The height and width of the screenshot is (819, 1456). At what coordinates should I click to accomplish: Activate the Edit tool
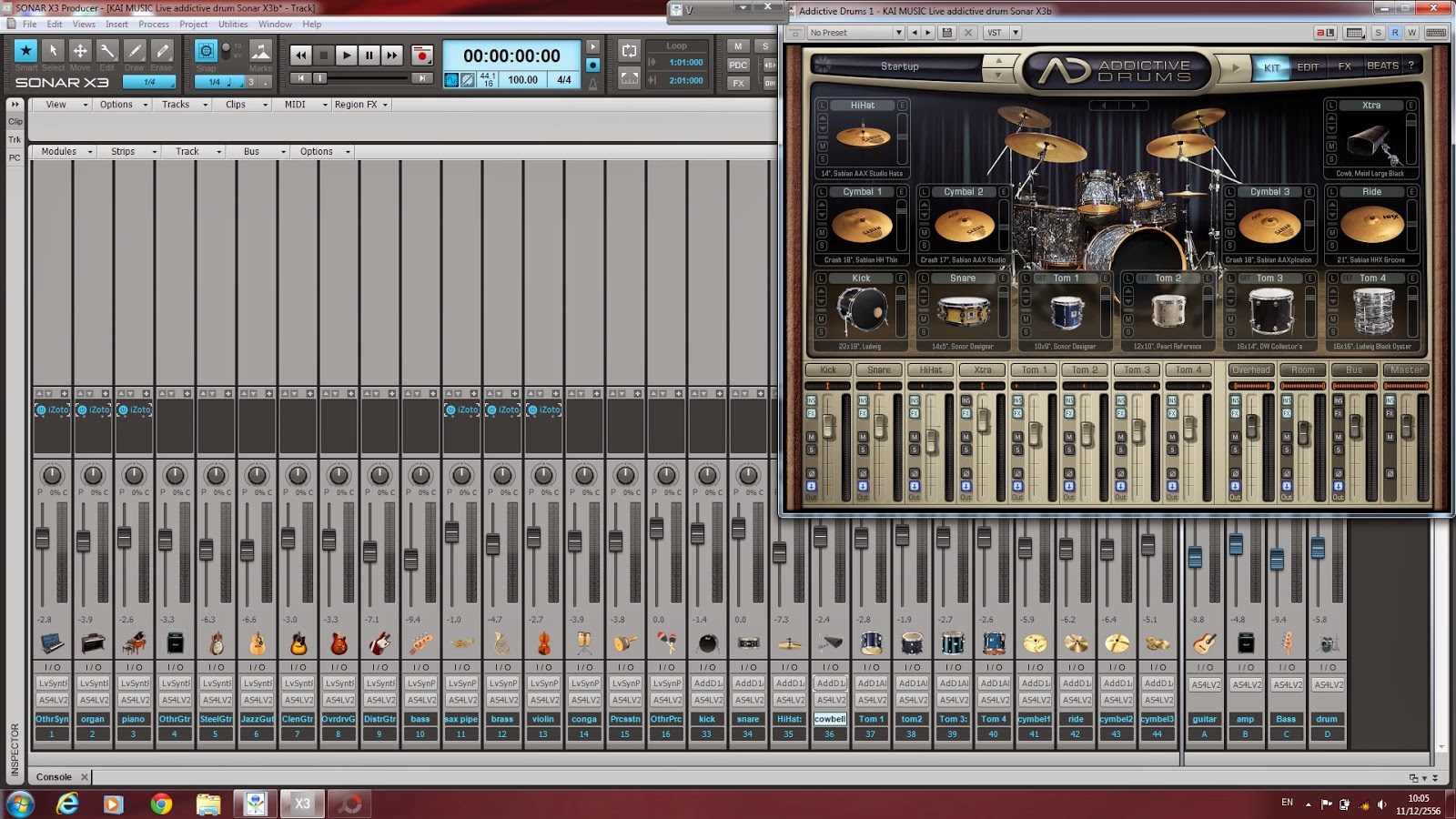coord(107,51)
